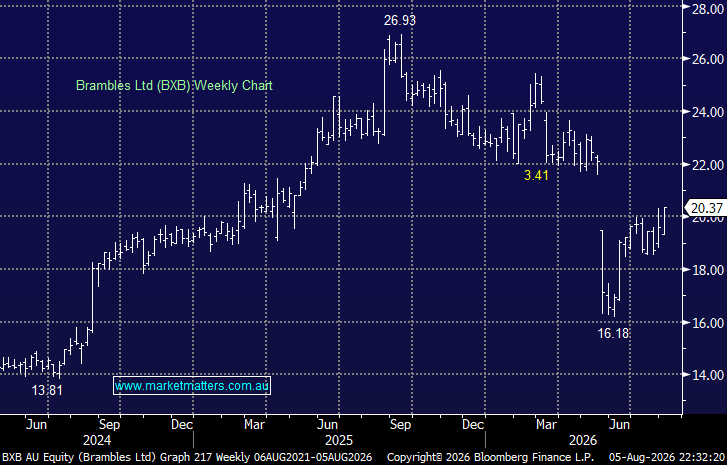Screen dimensions: 727x465
Task: Click 'Graph 217 Weekly 06AUG2021-05AUG2026' in the footer
Action: (x=266, y=457)
